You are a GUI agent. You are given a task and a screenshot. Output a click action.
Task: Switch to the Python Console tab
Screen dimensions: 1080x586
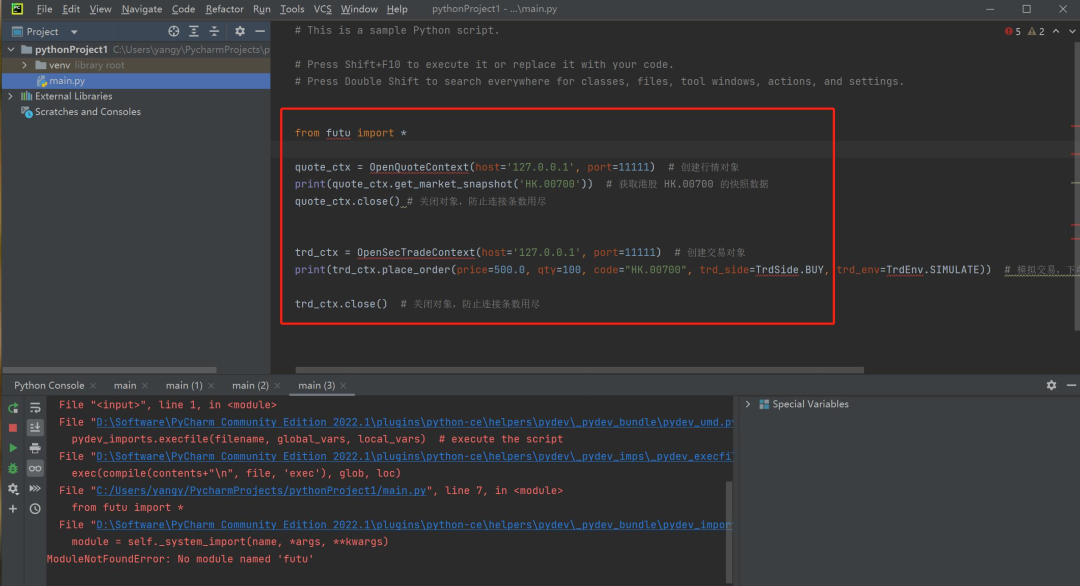click(49, 386)
